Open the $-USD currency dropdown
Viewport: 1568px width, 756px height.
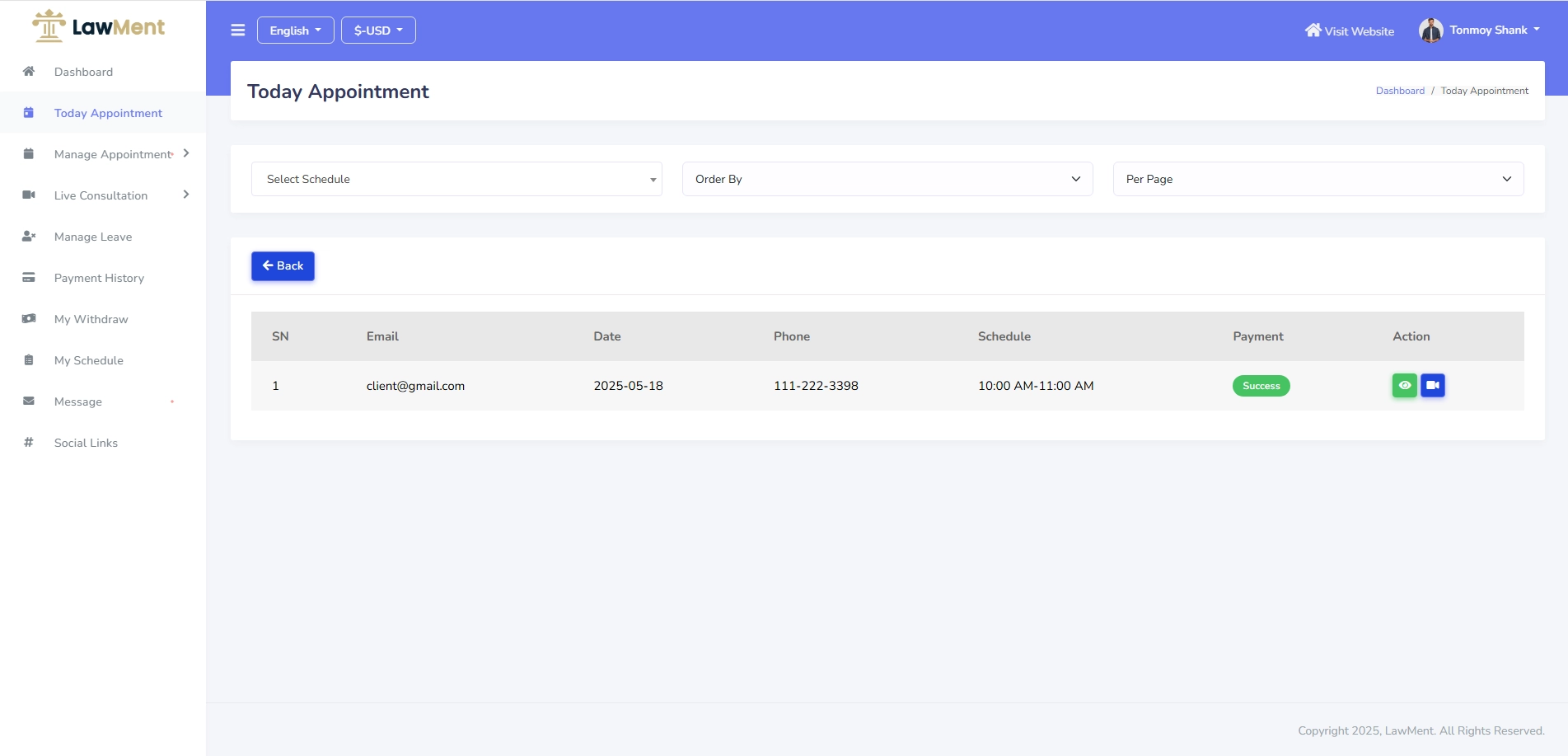coord(378,31)
